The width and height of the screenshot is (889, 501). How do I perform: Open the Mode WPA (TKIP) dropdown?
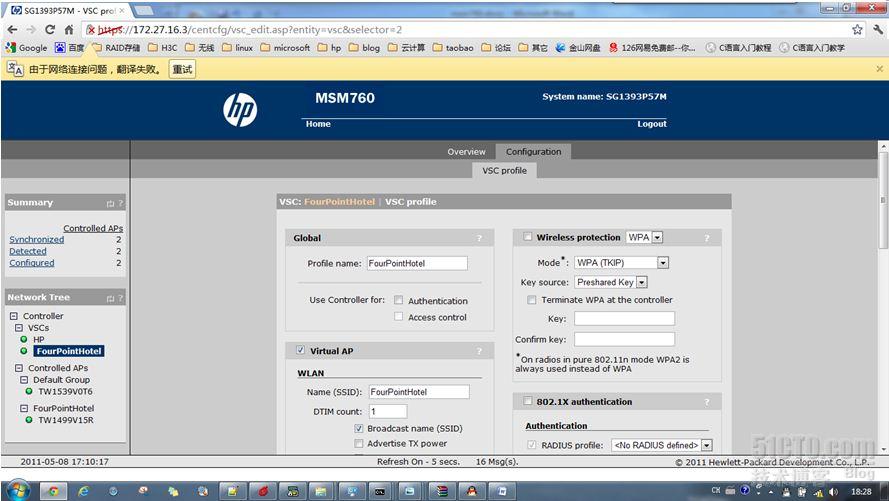pyautogui.click(x=621, y=262)
